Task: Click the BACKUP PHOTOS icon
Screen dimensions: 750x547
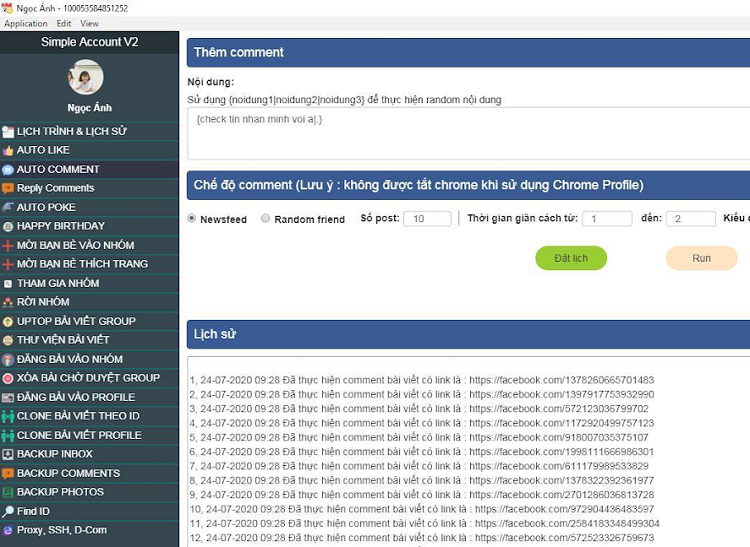Action: 8,492
